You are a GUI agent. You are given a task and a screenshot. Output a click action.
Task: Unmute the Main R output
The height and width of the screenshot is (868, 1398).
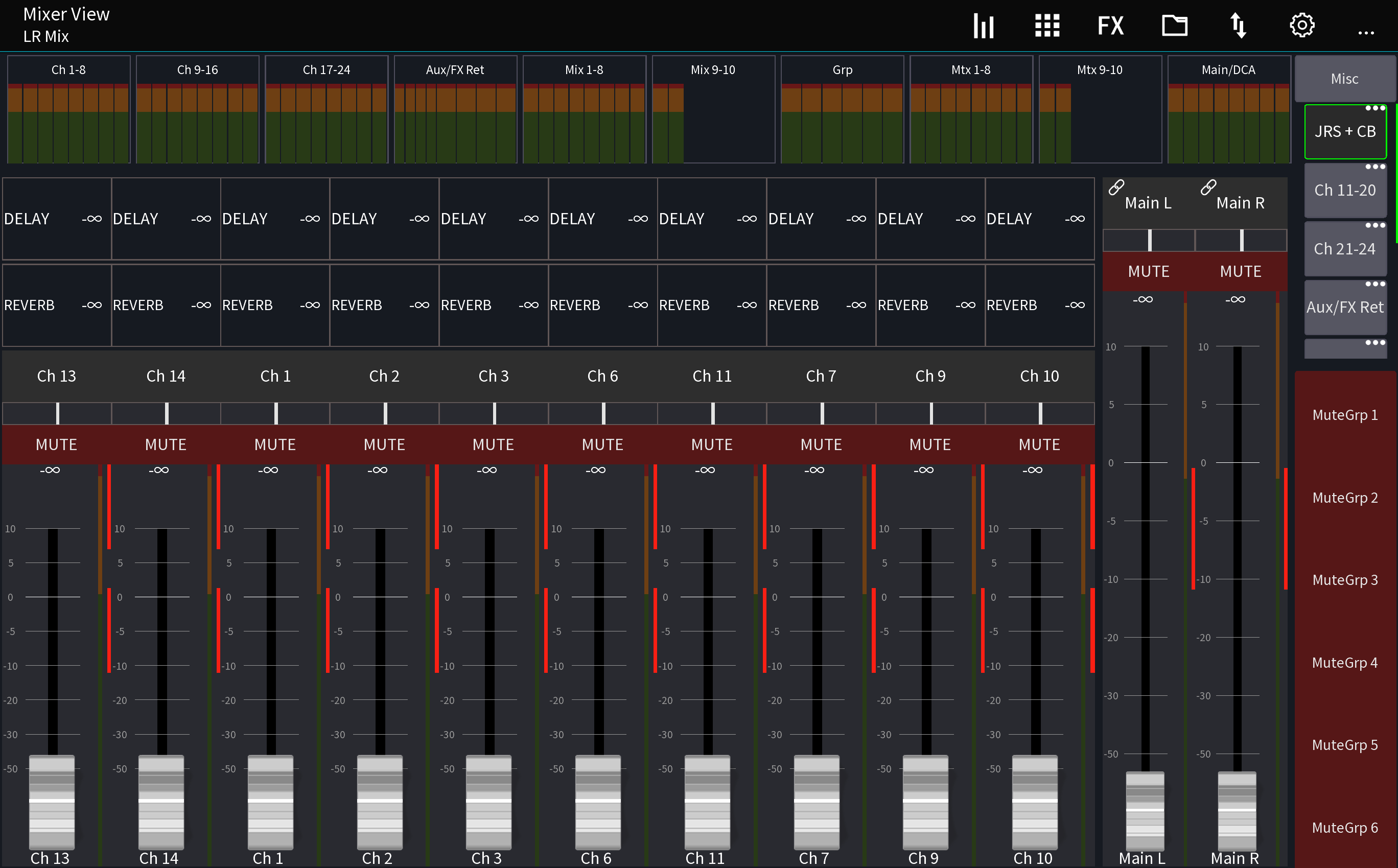[x=1240, y=271]
